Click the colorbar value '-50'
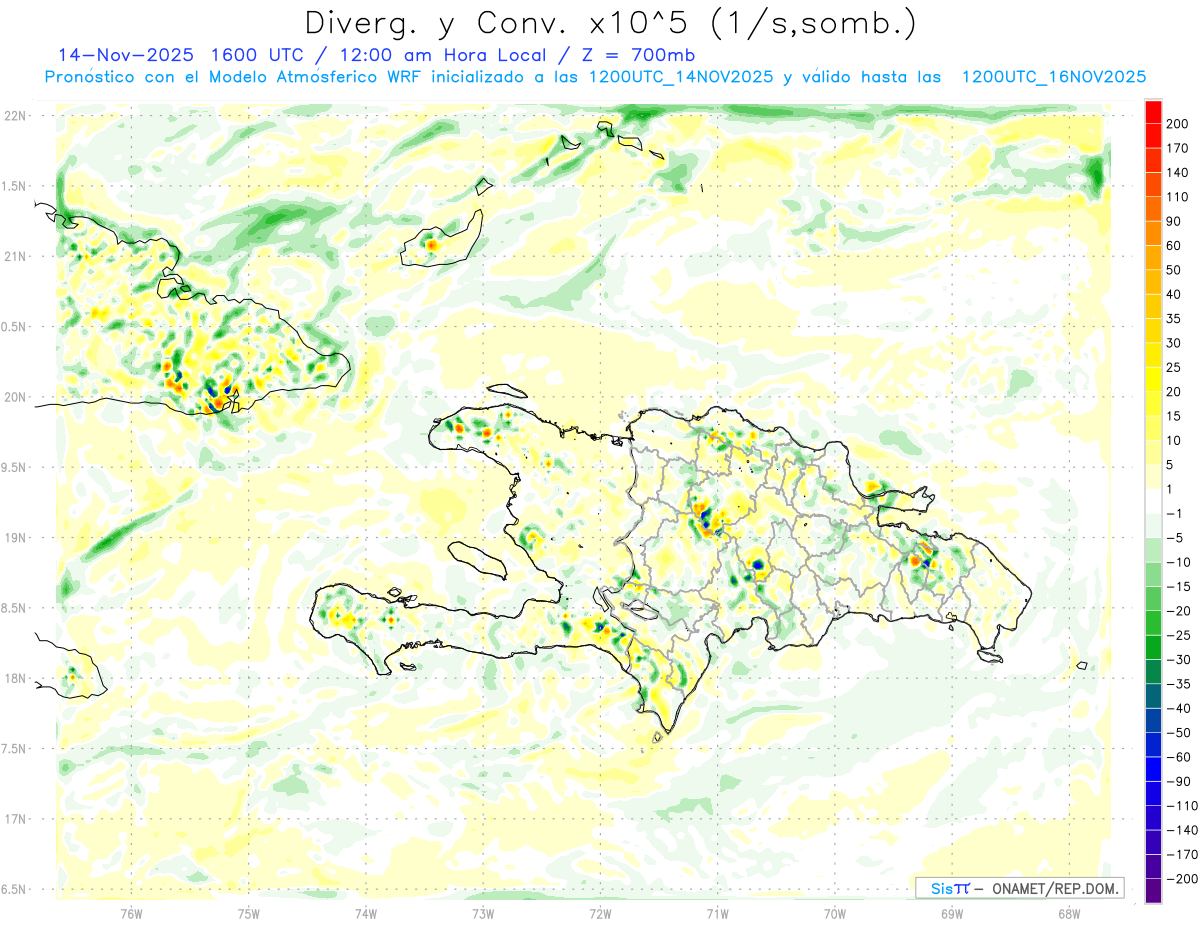 pyautogui.click(x=1178, y=733)
